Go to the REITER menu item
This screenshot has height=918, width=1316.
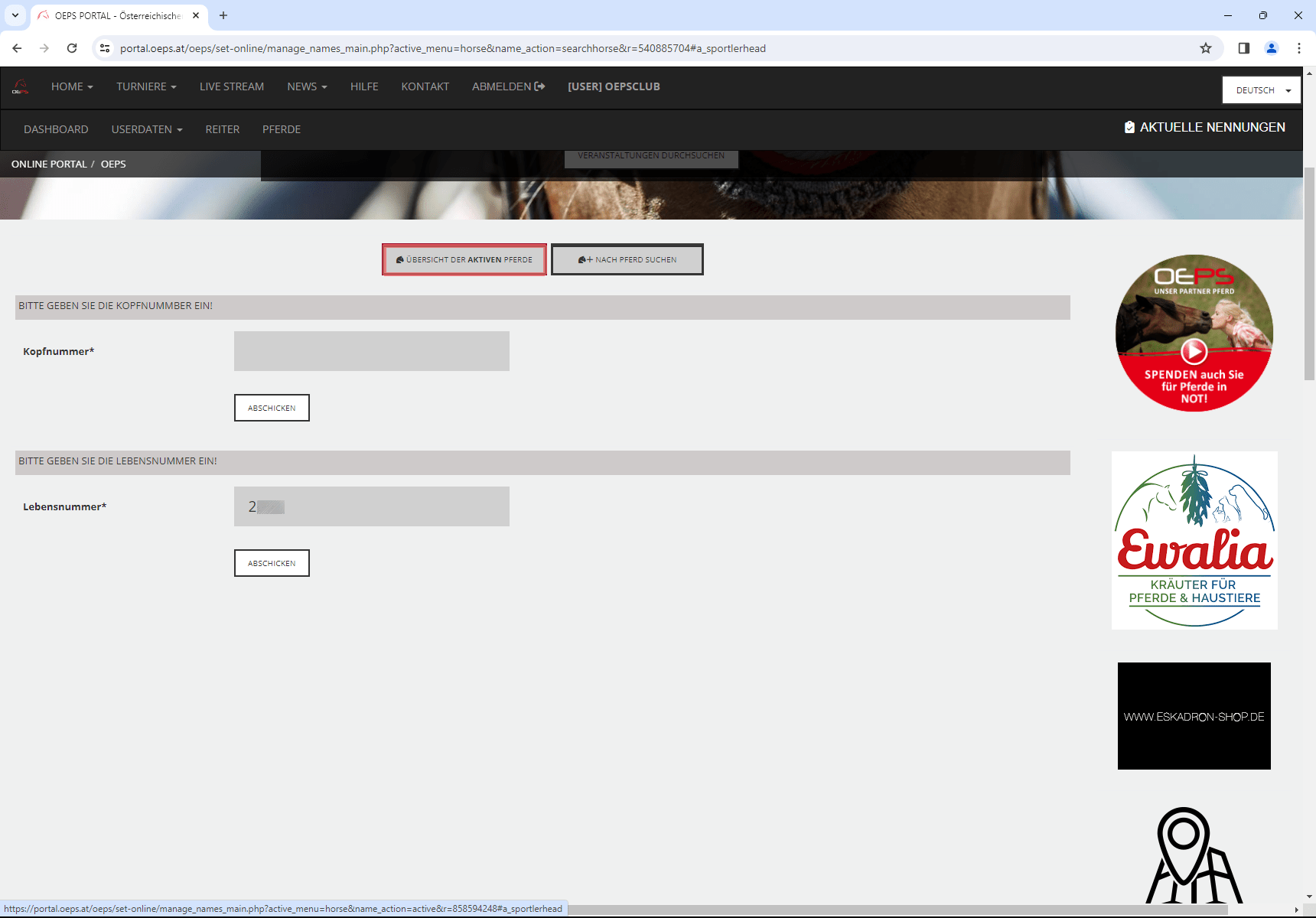(223, 129)
